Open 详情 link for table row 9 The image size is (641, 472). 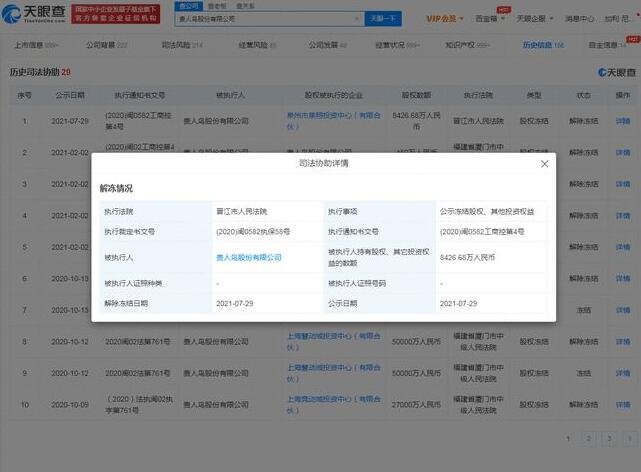(623, 373)
